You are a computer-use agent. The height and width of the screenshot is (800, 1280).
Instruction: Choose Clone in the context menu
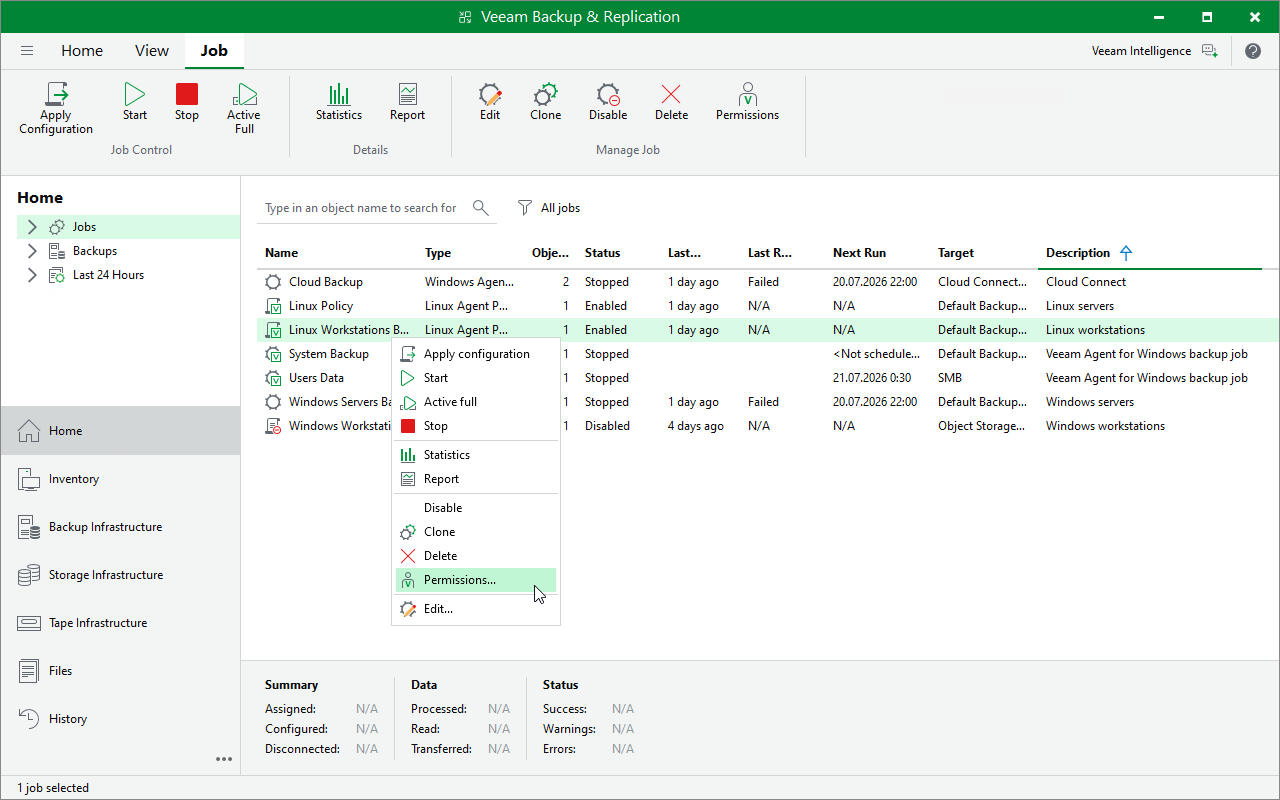(x=476, y=532)
